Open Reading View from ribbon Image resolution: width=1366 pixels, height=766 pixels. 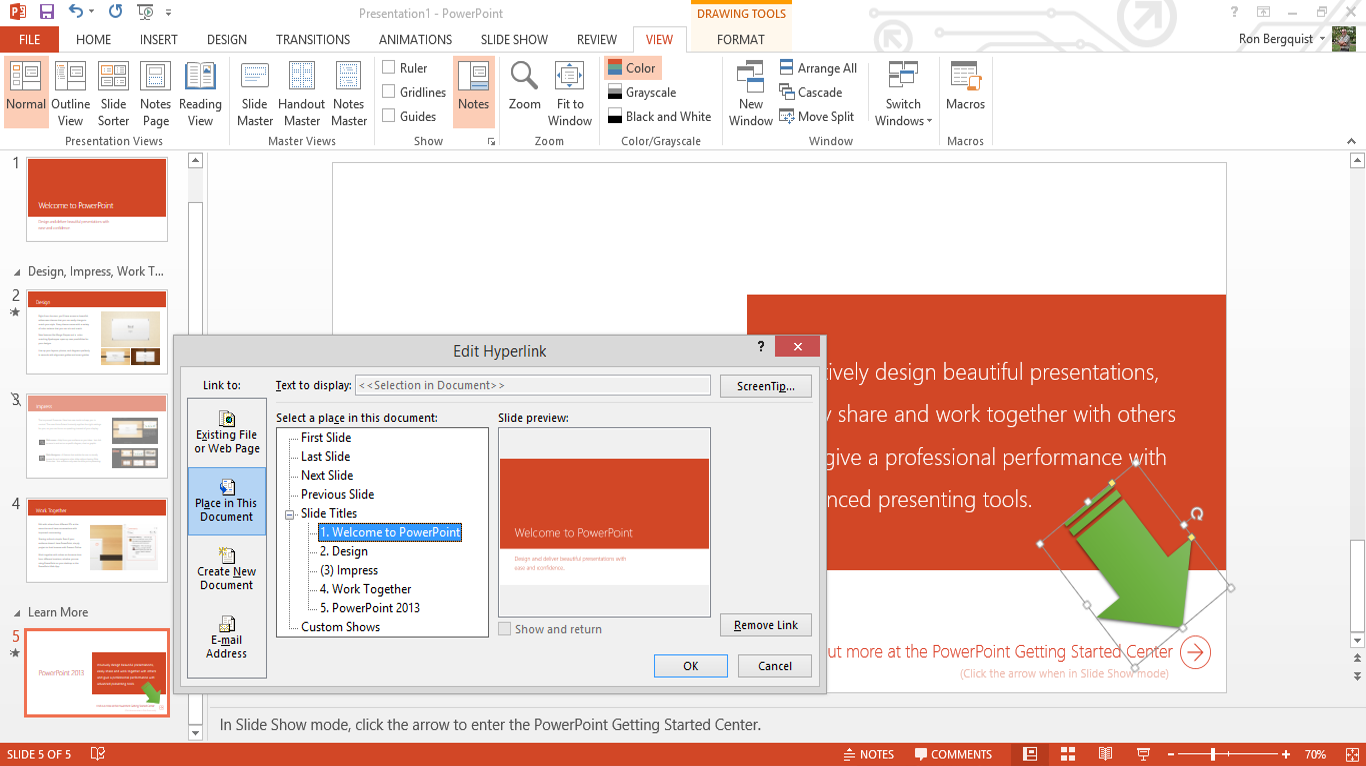(x=200, y=93)
